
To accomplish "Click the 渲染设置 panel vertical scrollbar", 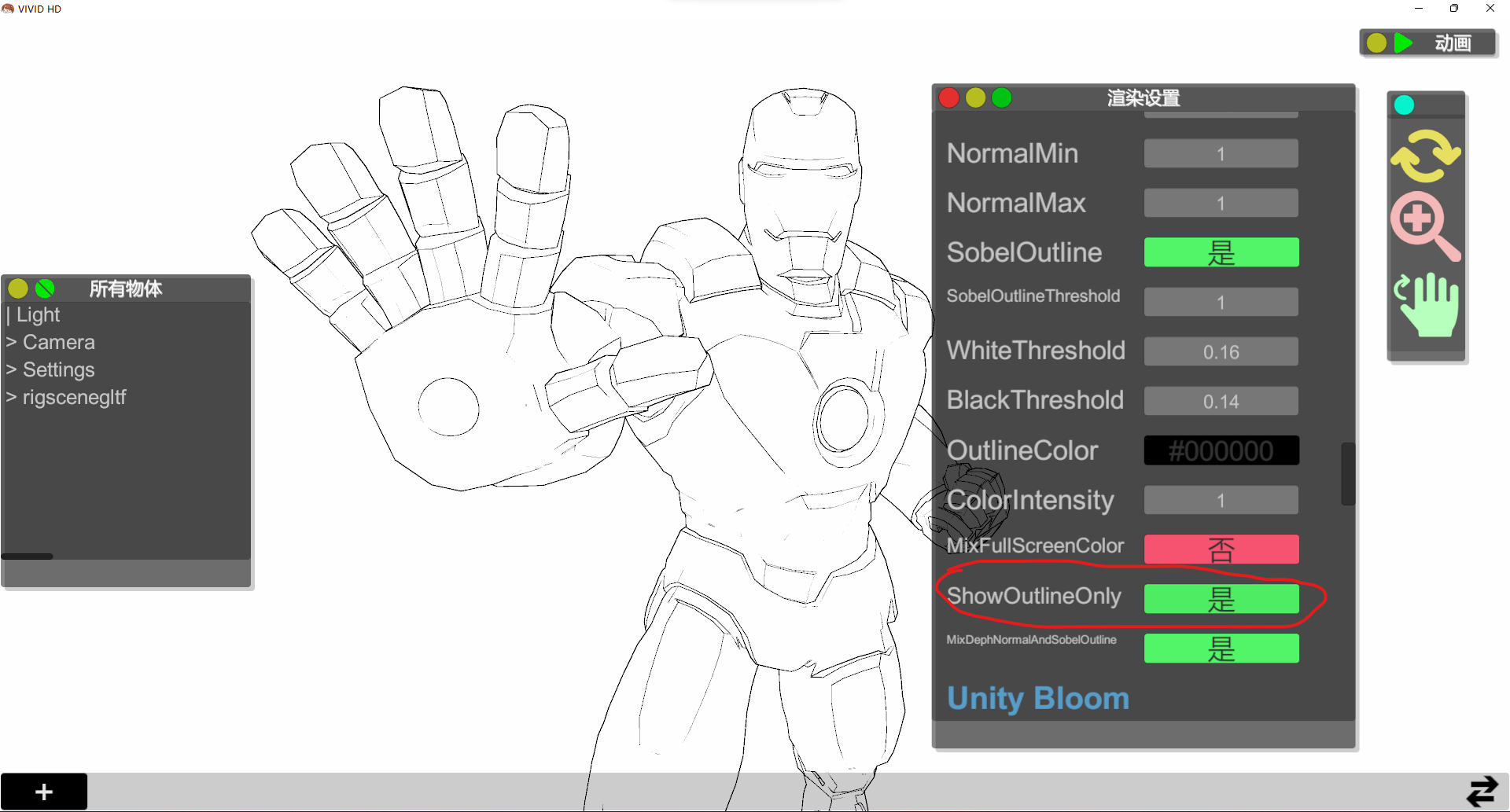I will [x=1348, y=474].
